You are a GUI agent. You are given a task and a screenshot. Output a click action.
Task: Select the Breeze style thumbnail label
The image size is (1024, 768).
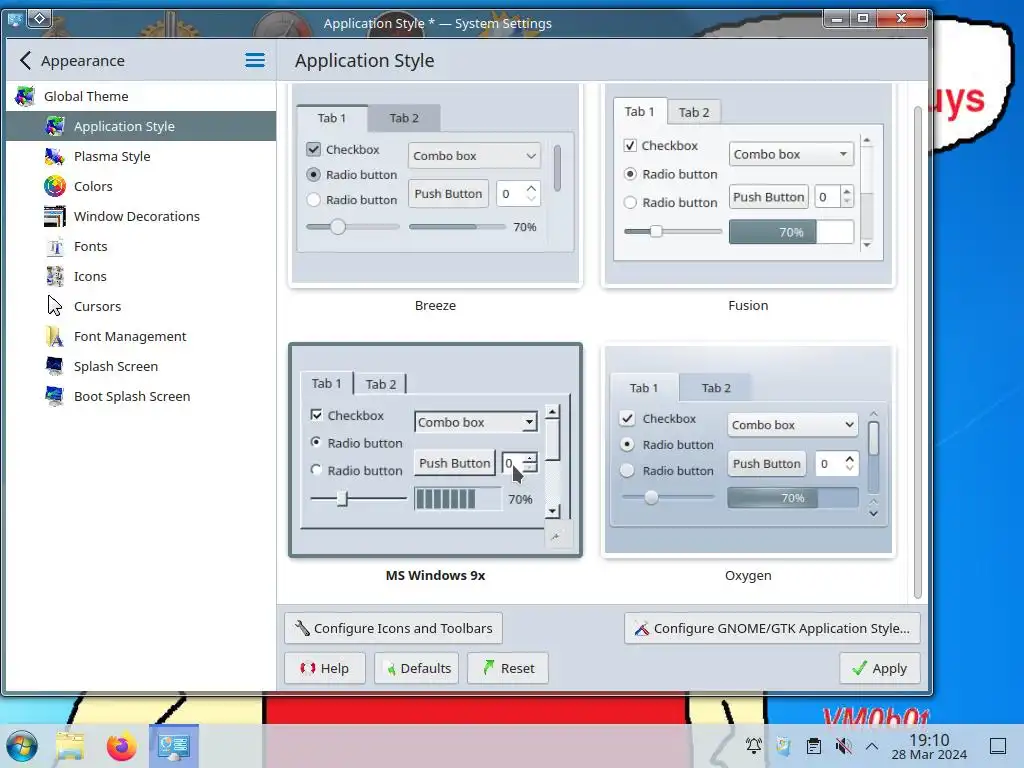435,305
